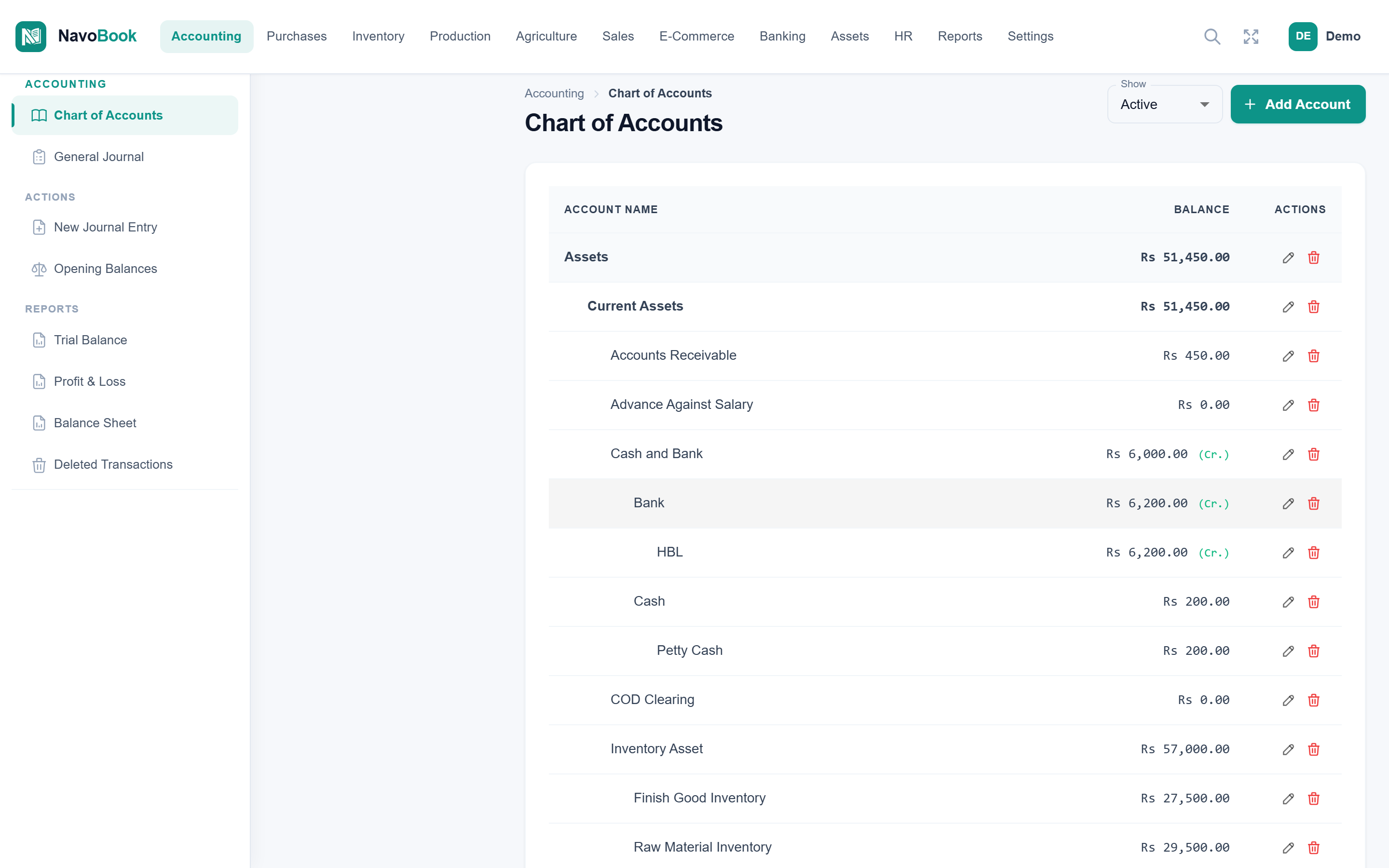Click the NavoBook logo icon
The height and width of the screenshot is (868, 1389).
(31, 36)
